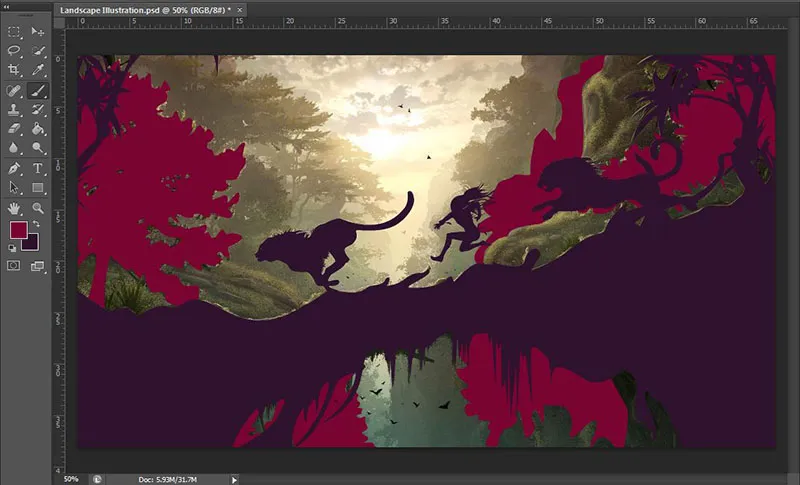
Task: Activate the Pen tool
Action: pyautogui.click(x=14, y=168)
